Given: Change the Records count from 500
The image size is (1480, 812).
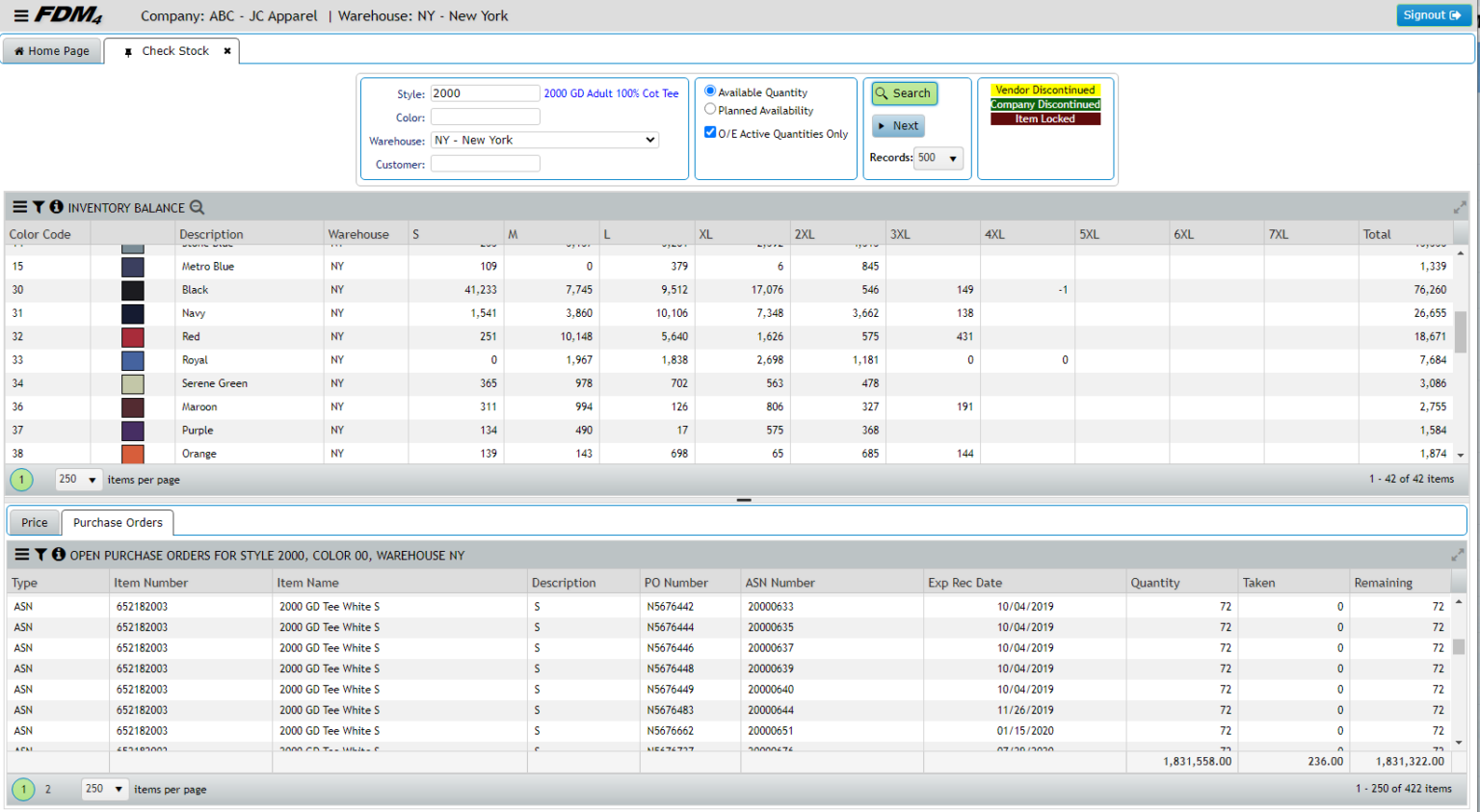Looking at the screenshot, I should click(938, 158).
